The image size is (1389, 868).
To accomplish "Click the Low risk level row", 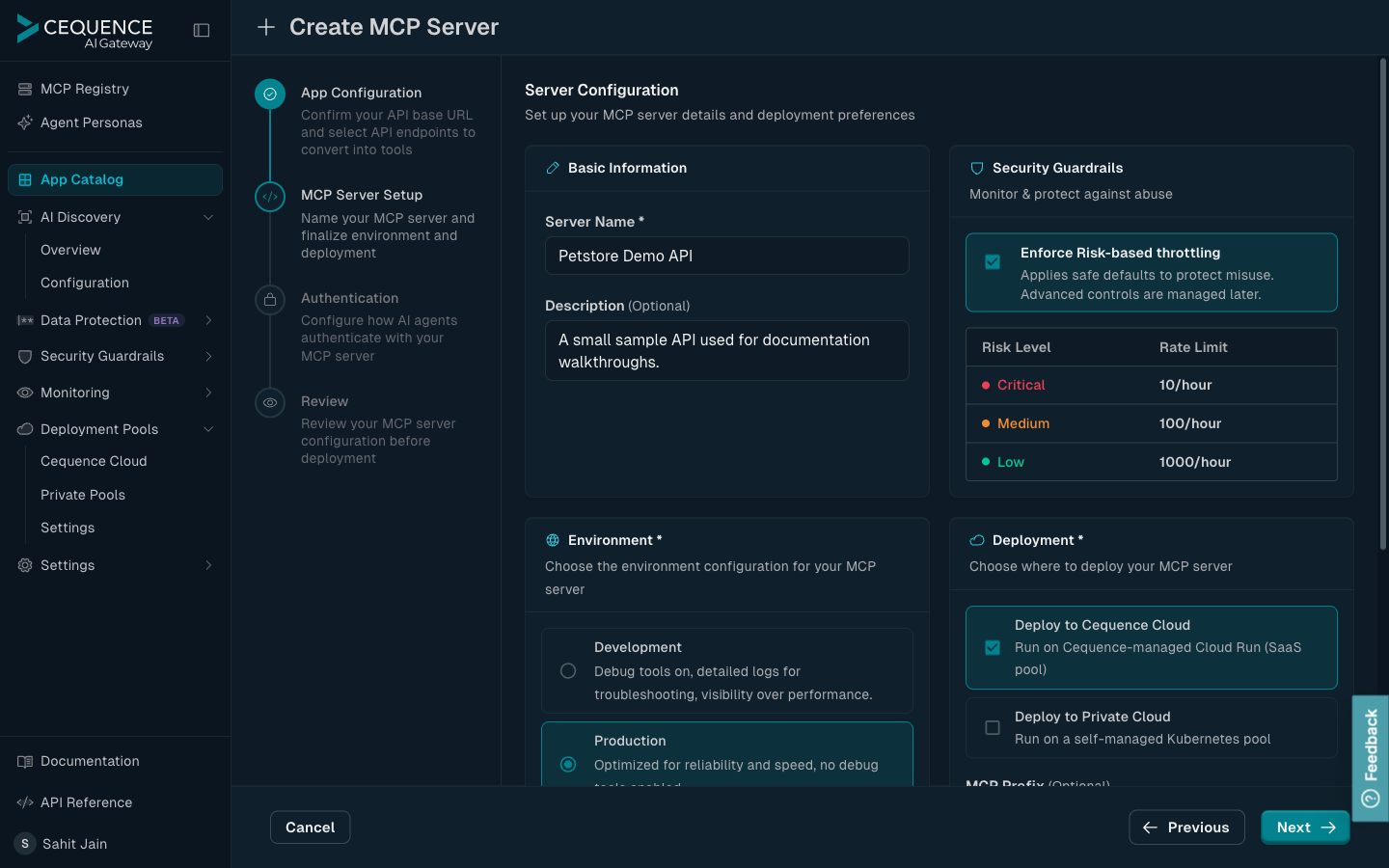I will point(1152,462).
